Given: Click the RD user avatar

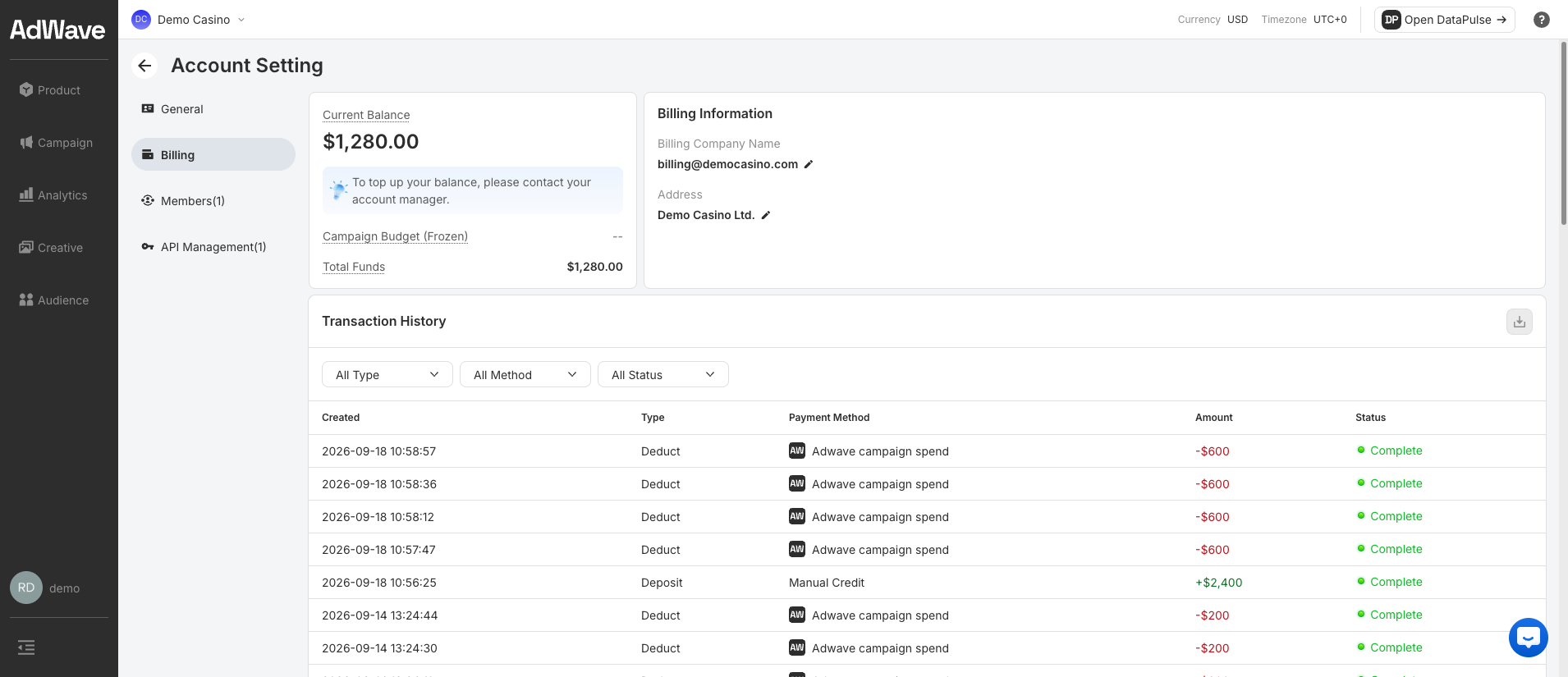Looking at the screenshot, I should (x=26, y=588).
